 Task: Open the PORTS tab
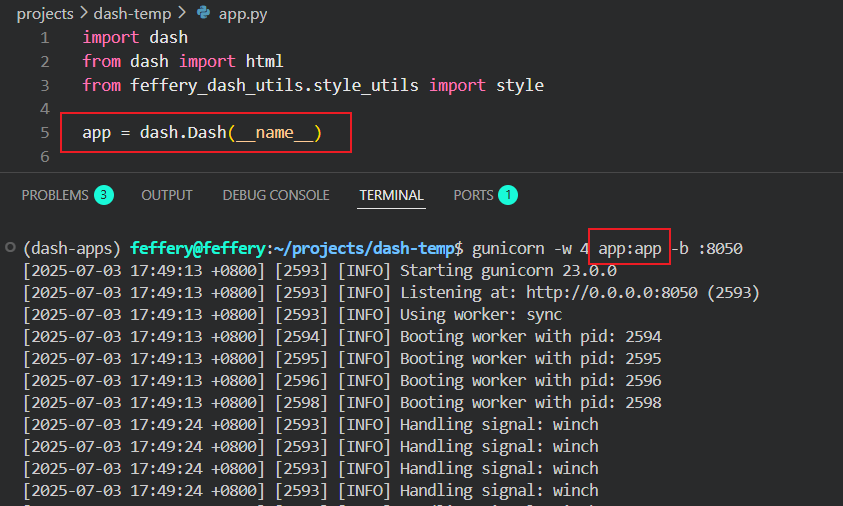coord(473,195)
